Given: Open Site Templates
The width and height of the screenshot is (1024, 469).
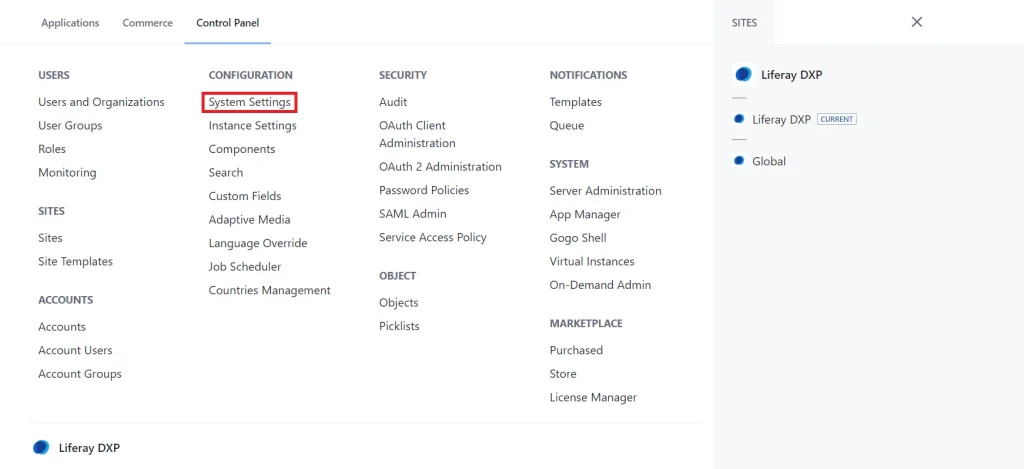Looking at the screenshot, I should [75, 261].
